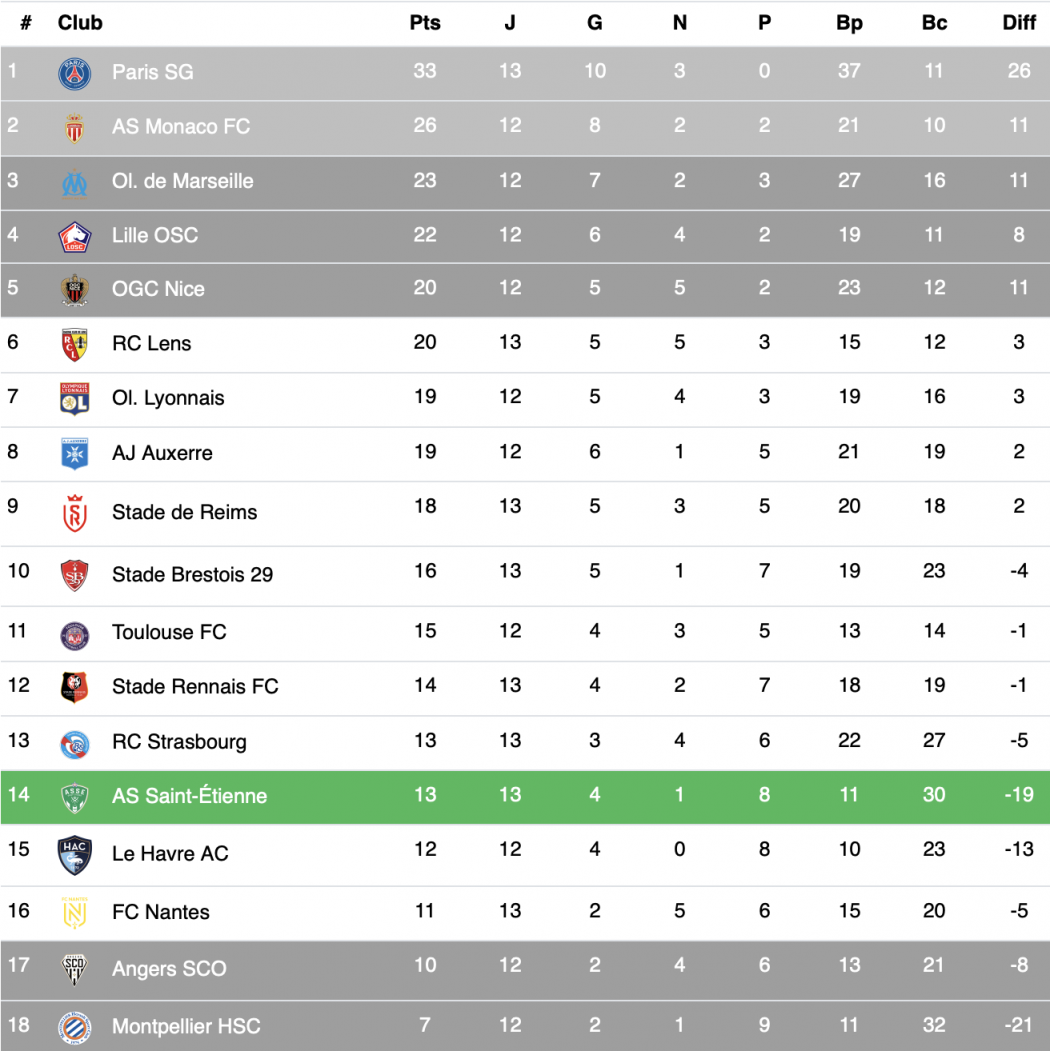Select the Le Havre AC HAC logo
Viewport: 1050px width, 1051px height.
74,855
